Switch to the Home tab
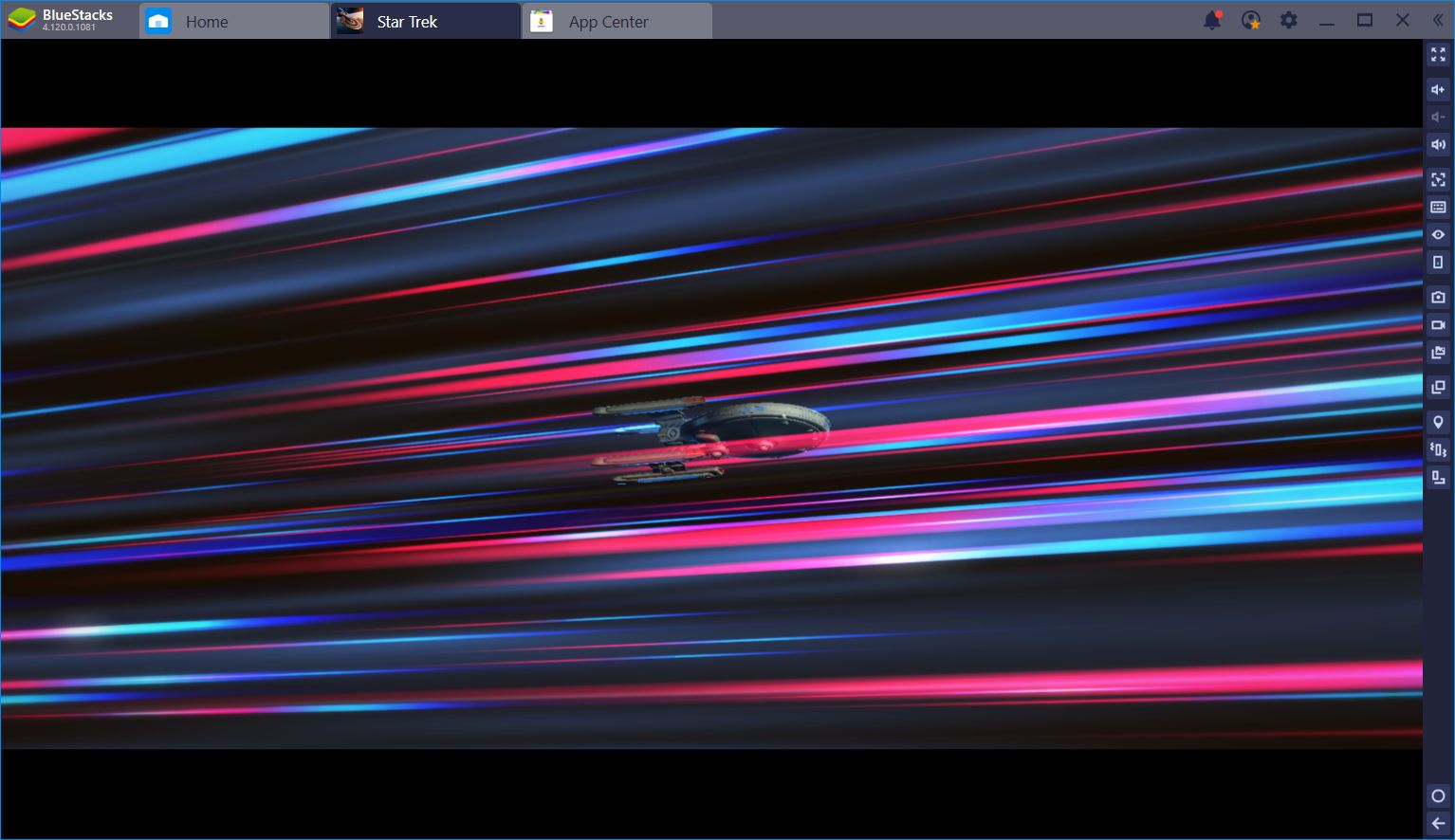This screenshot has height=840, width=1455. coord(234,21)
